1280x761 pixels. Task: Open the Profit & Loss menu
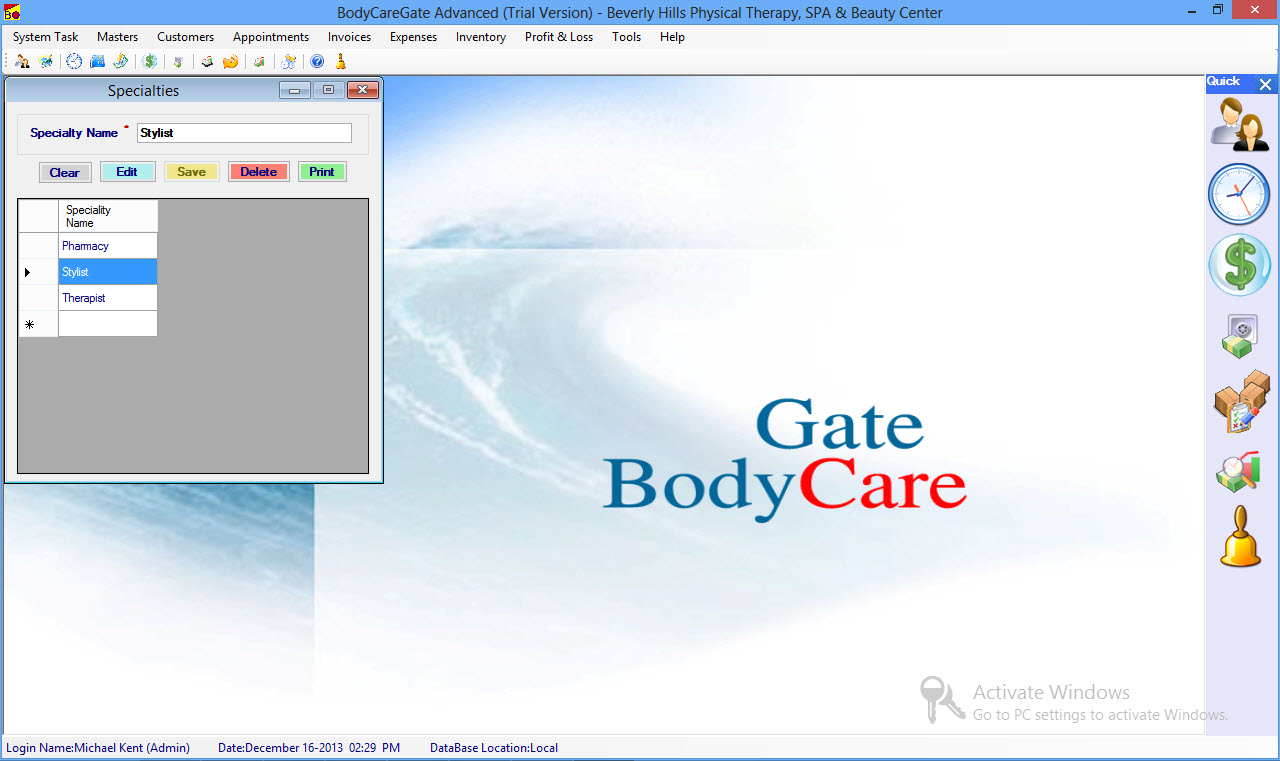[x=558, y=37]
